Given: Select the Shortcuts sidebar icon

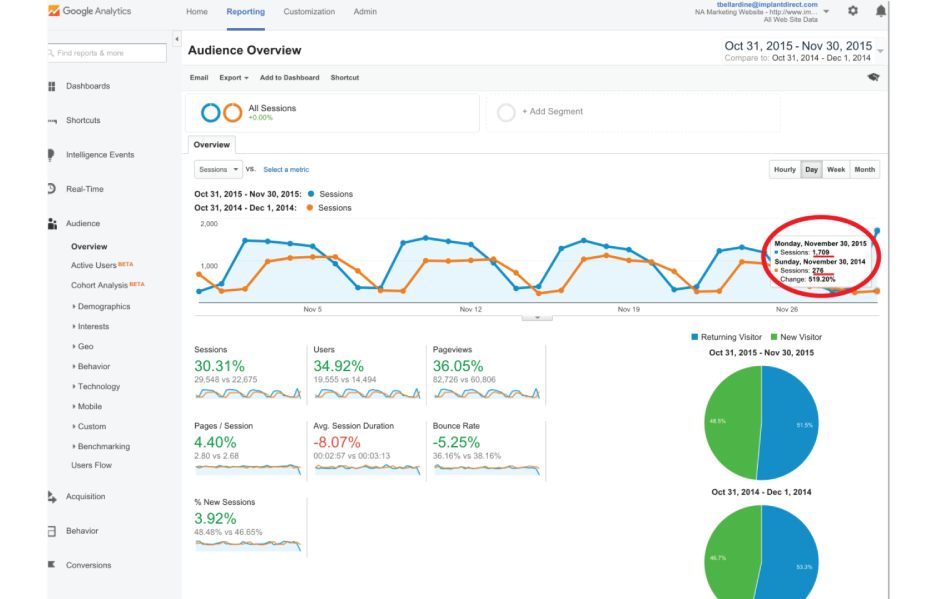Looking at the screenshot, I should 51,120.
